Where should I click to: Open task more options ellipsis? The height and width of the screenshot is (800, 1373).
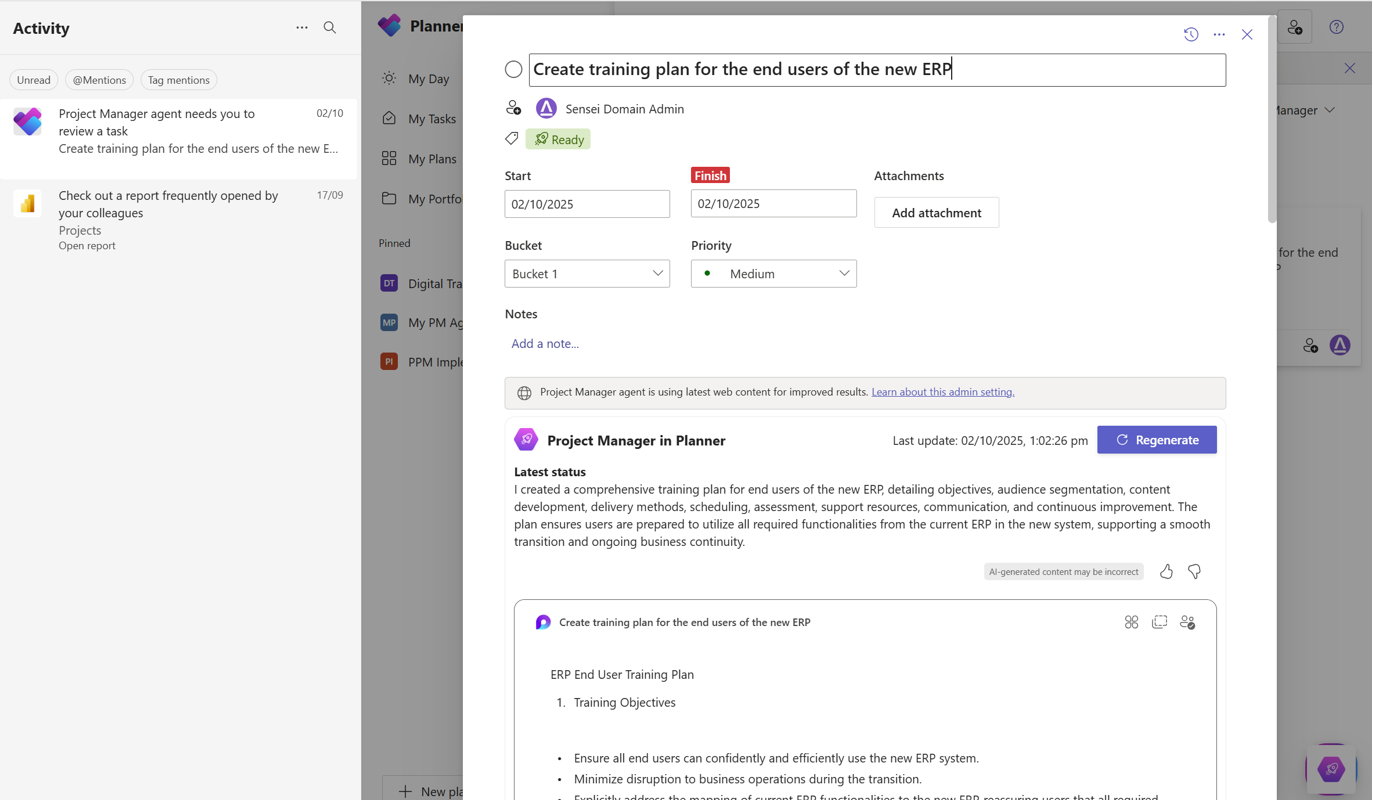[x=1219, y=34]
